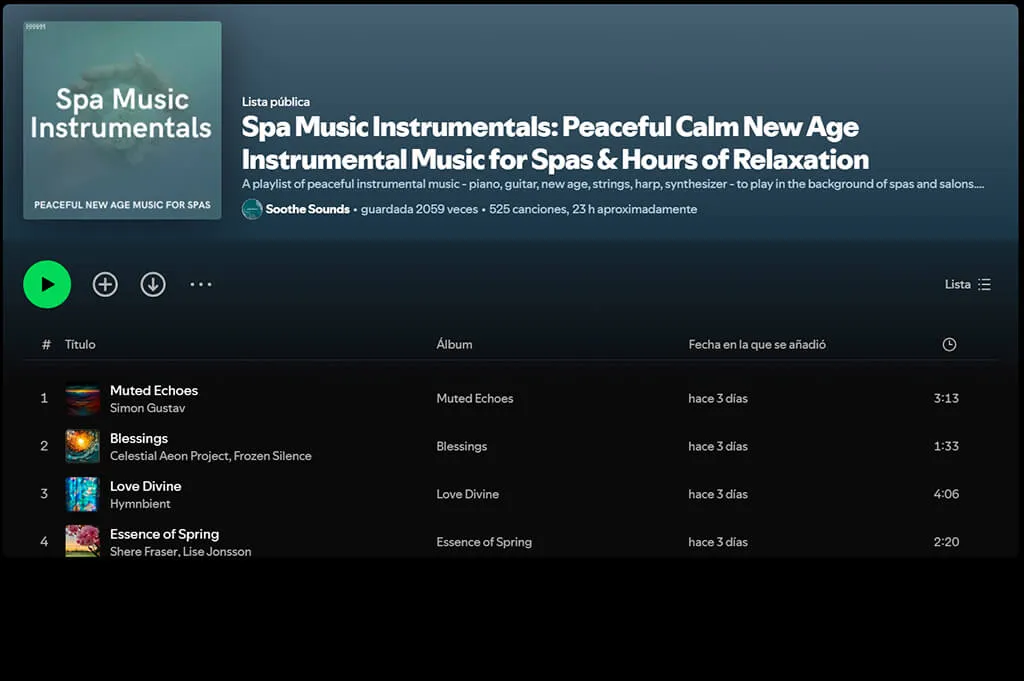Click the Título column header
The image size is (1024, 681).
click(80, 344)
